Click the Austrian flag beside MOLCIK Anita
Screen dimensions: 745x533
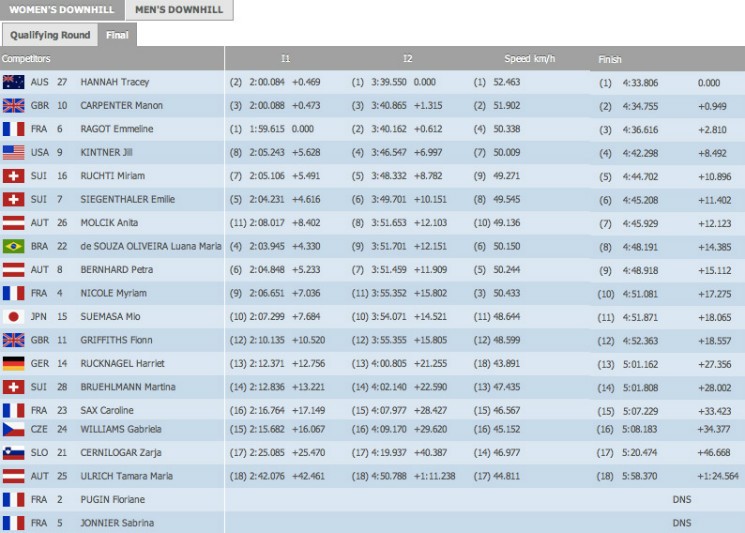click(x=13, y=223)
